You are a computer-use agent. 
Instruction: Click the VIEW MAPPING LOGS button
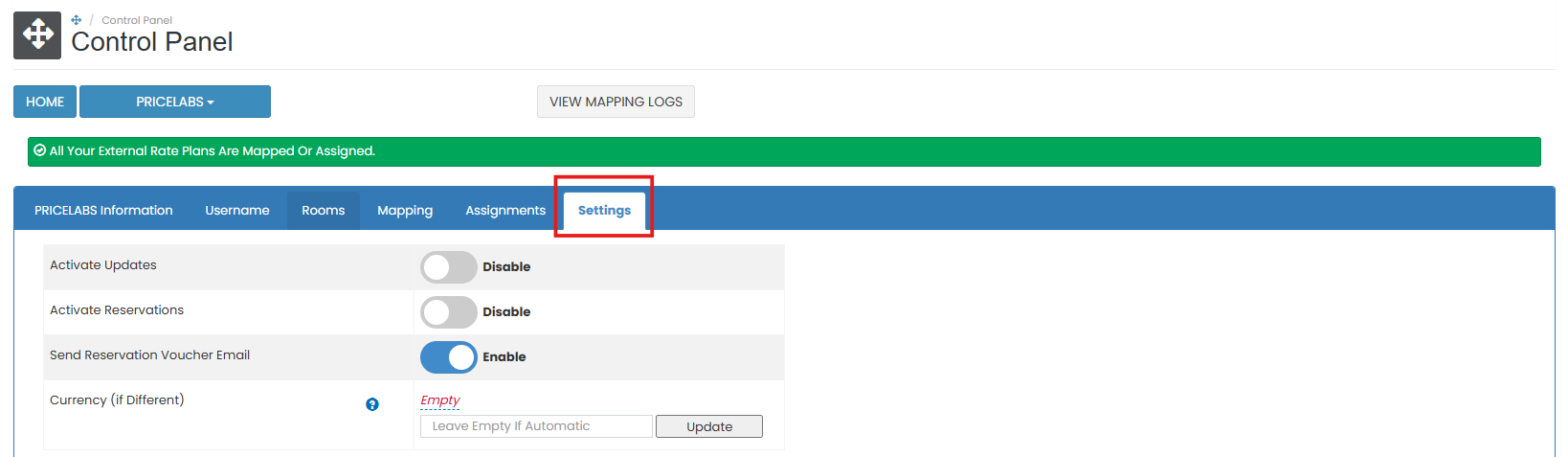[x=616, y=102]
